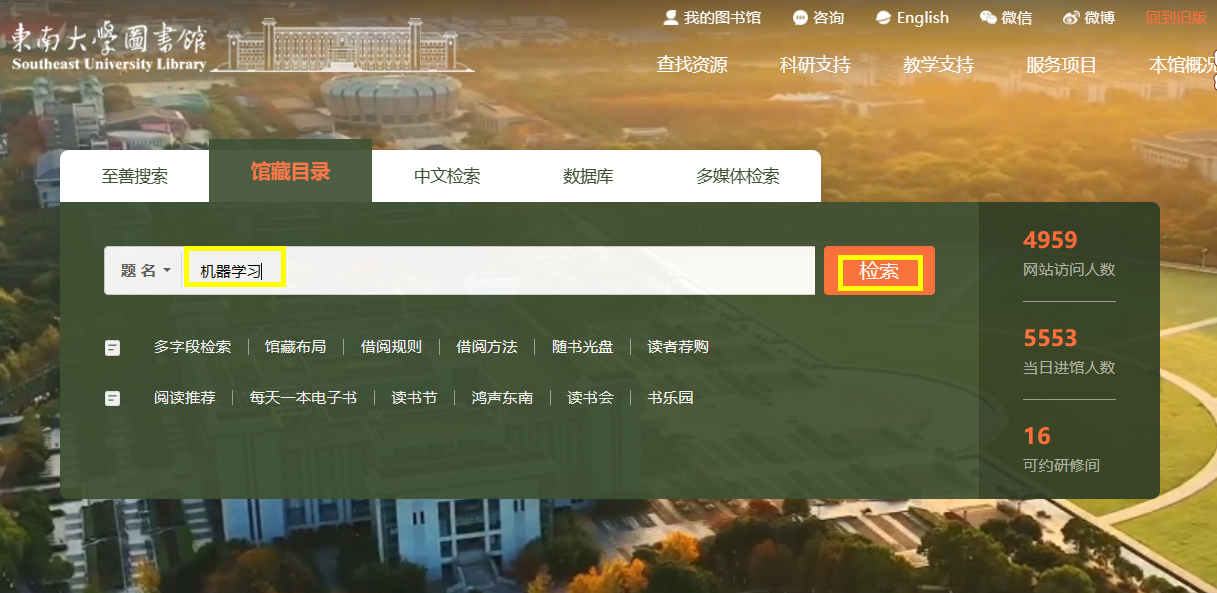Open the 数据库 tab
1217x593 pixels.
point(588,176)
